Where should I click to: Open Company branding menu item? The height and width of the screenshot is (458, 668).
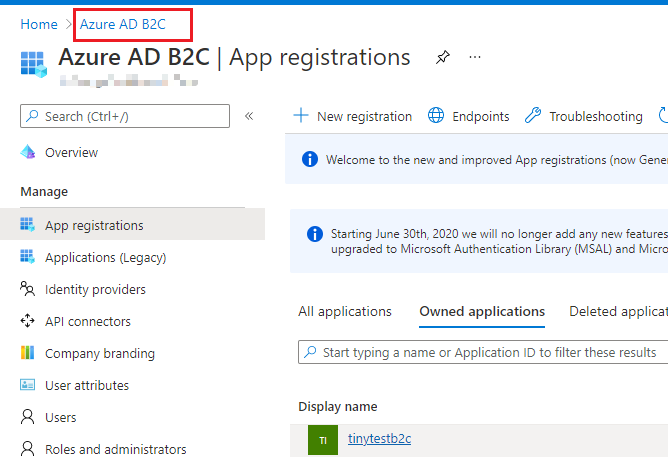pyautogui.click(x=100, y=354)
